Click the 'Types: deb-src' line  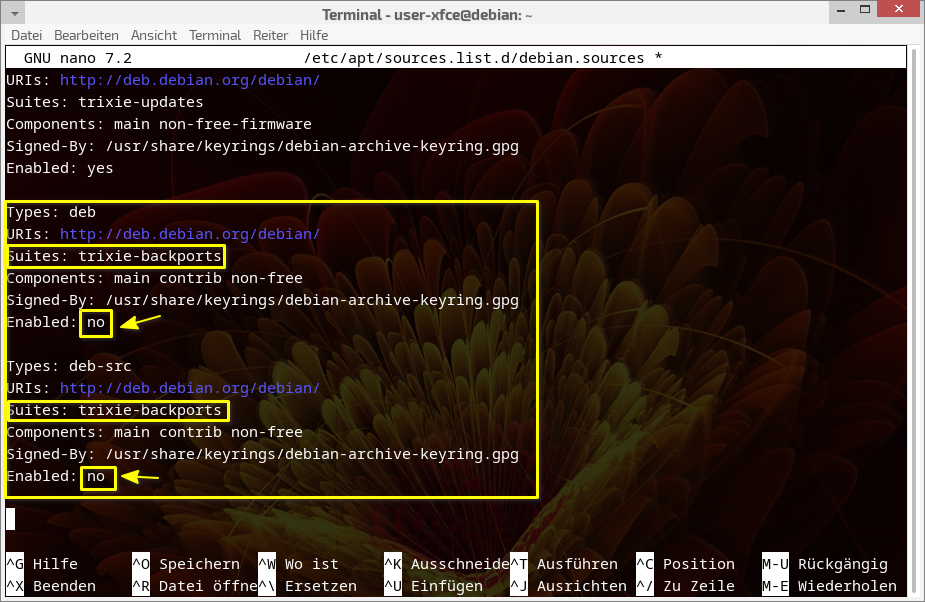tap(68, 367)
